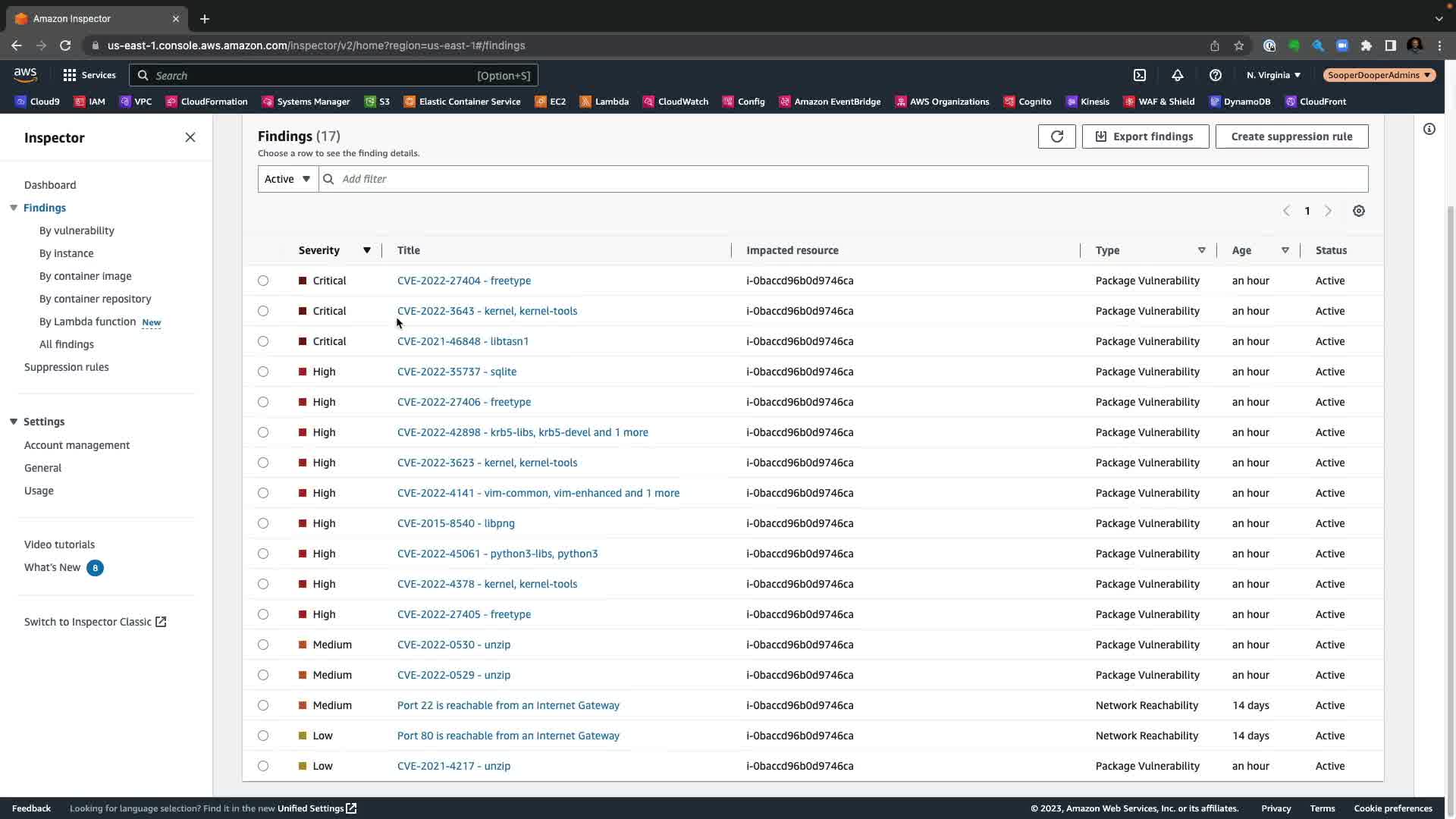Select radio for CVE-2021-4217 unzip finding
This screenshot has width=1456, height=819.
pyautogui.click(x=263, y=766)
